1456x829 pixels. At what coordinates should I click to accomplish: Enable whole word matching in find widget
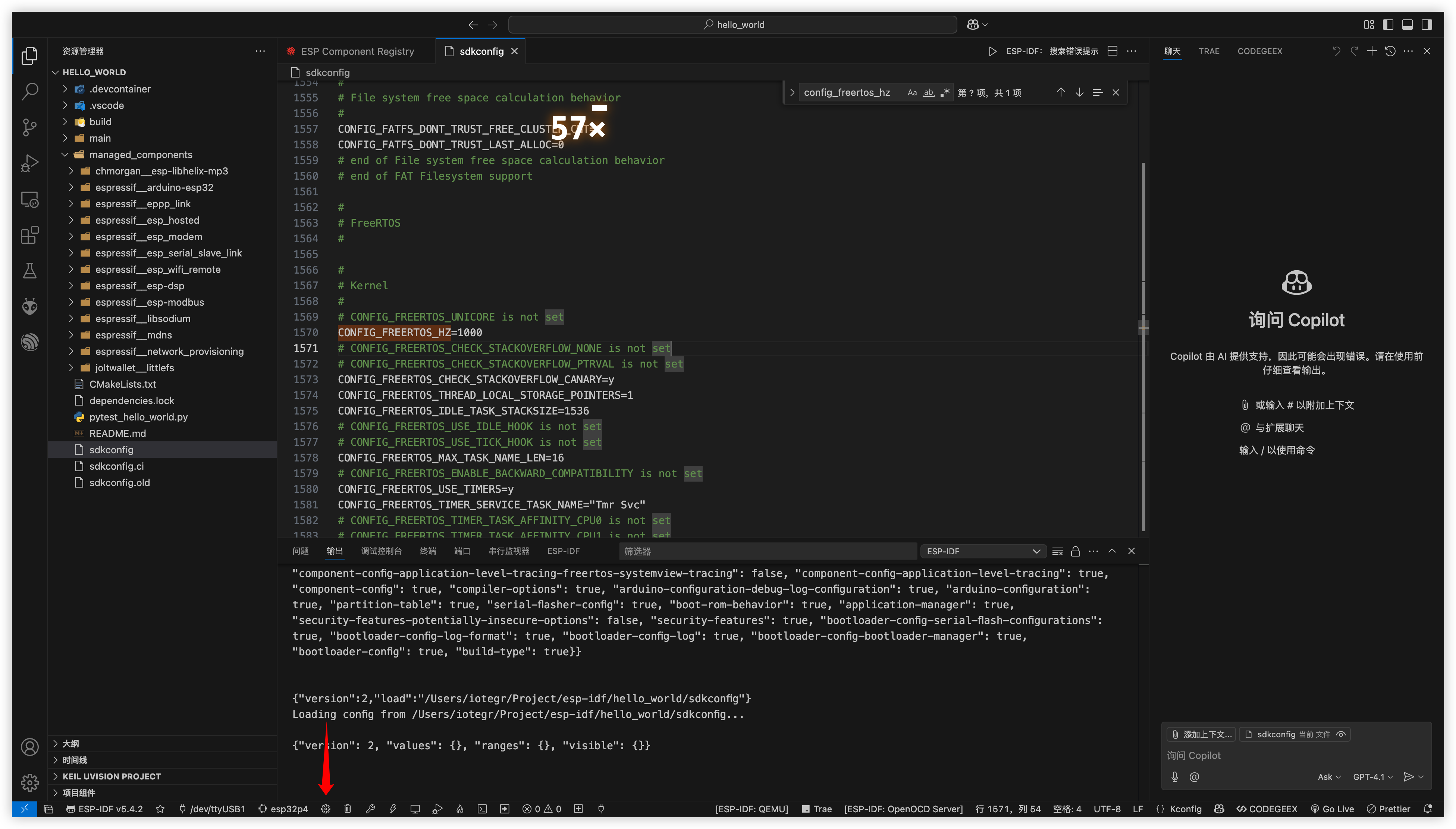(928, 92)
